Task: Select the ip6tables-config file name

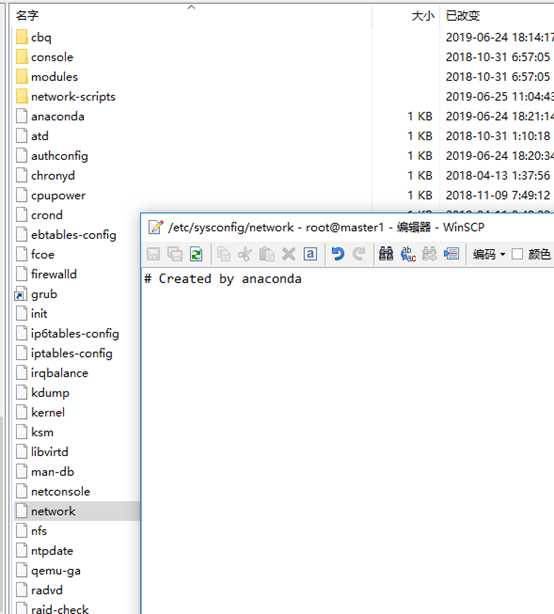Action: (75, 334)
